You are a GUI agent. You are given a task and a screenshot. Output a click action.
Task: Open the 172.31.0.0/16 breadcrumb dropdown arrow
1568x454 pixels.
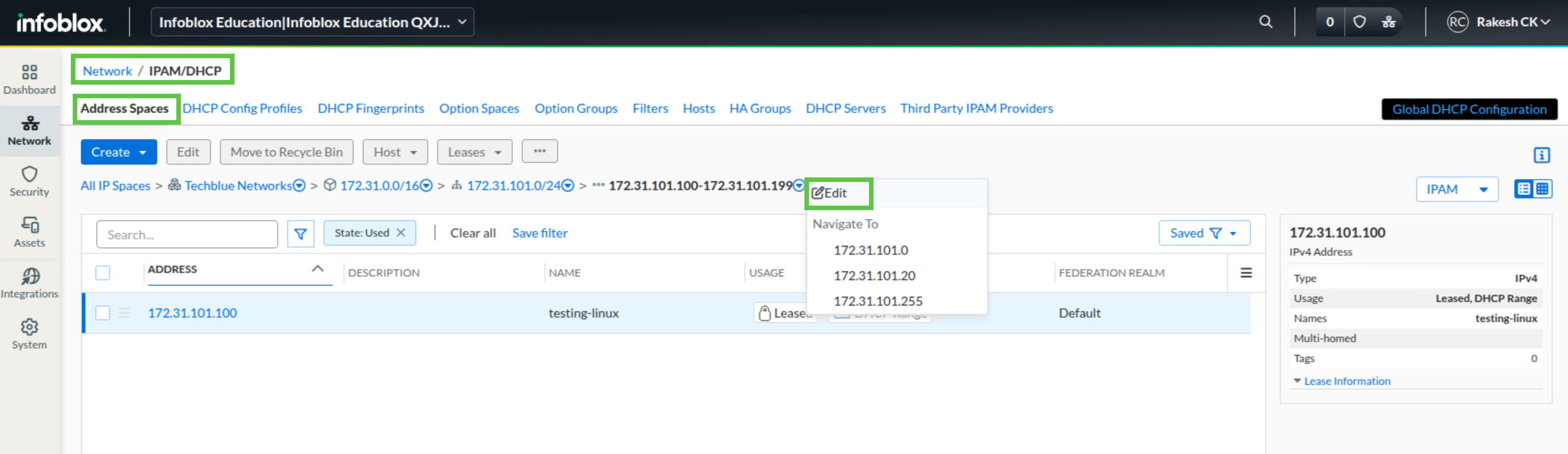427,185
